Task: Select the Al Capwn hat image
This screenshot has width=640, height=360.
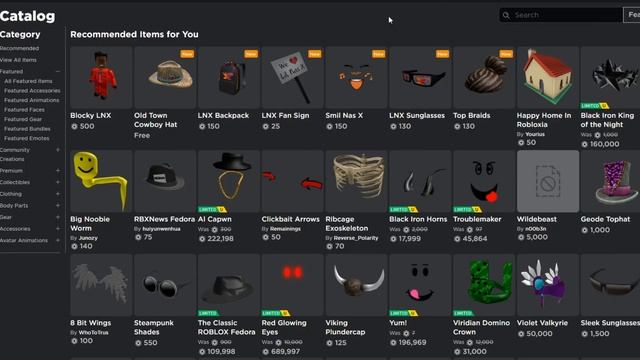Action: click(229, 181)
